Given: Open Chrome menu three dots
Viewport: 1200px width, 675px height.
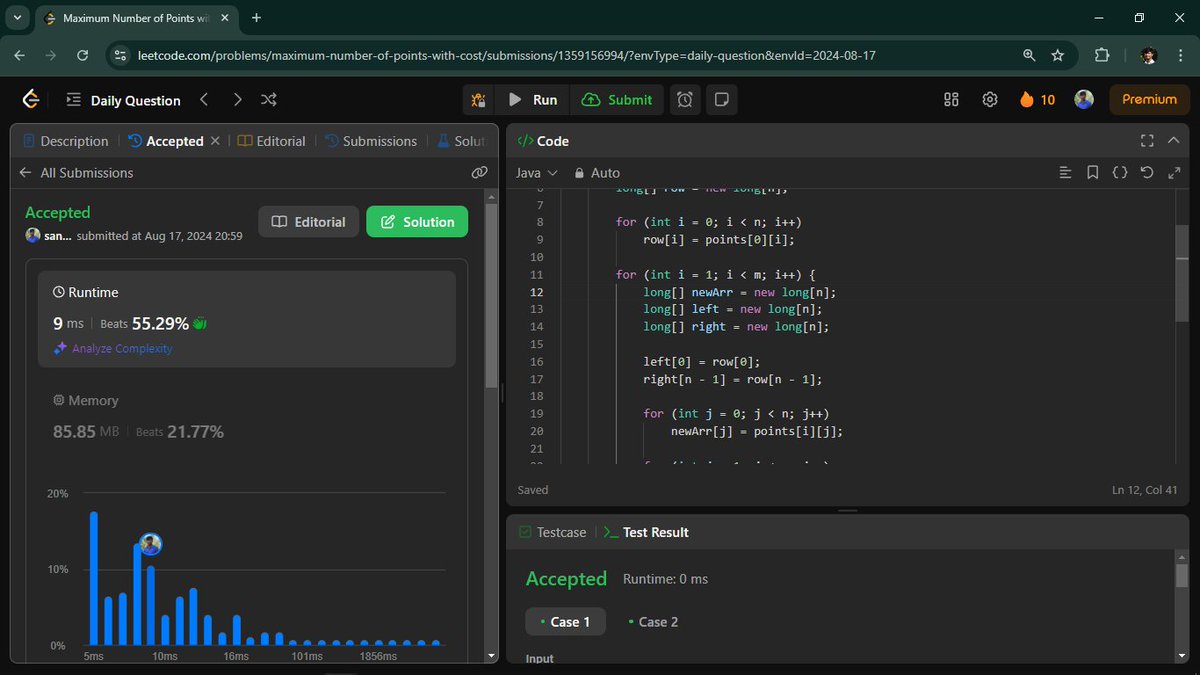Looking at the screenshot, I should [x=1180, y=56].
